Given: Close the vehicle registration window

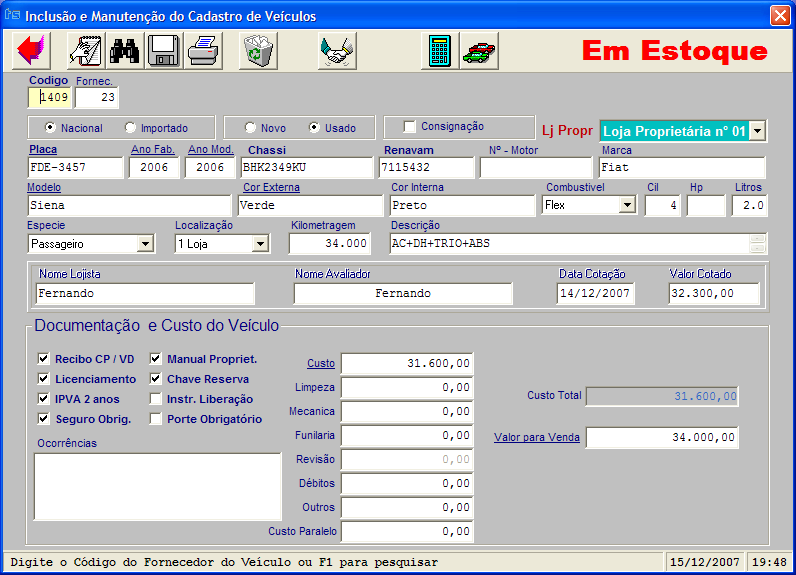Looking at the screenshot, I should click(x=780, y=15).
